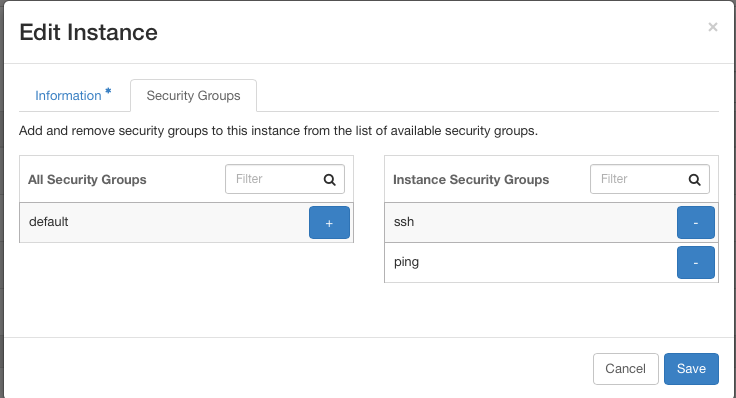Remove the ssh group using minus button

[x=696, y=222]
